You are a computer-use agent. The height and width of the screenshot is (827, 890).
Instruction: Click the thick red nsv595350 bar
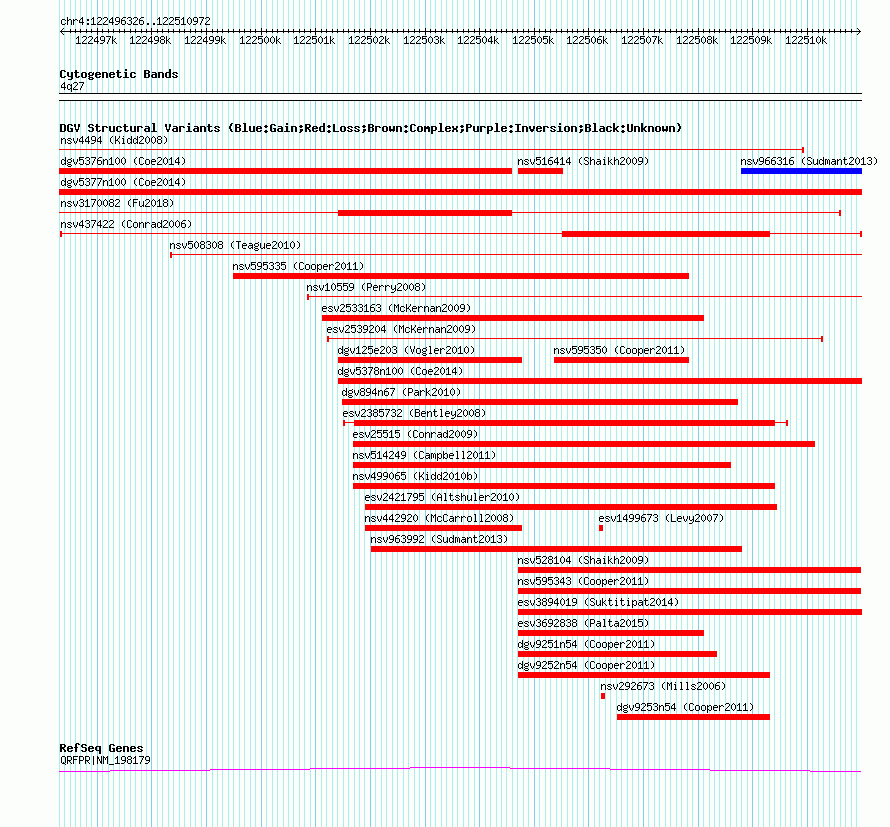click(x=621, y=360)
